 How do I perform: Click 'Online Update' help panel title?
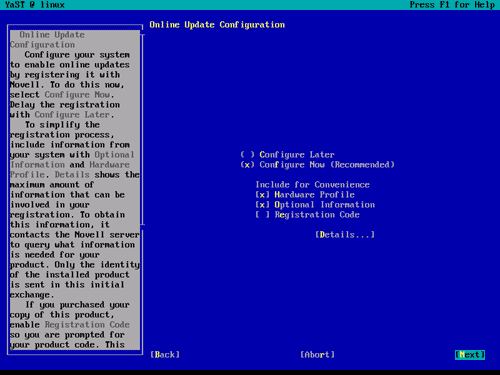[52, 35]
